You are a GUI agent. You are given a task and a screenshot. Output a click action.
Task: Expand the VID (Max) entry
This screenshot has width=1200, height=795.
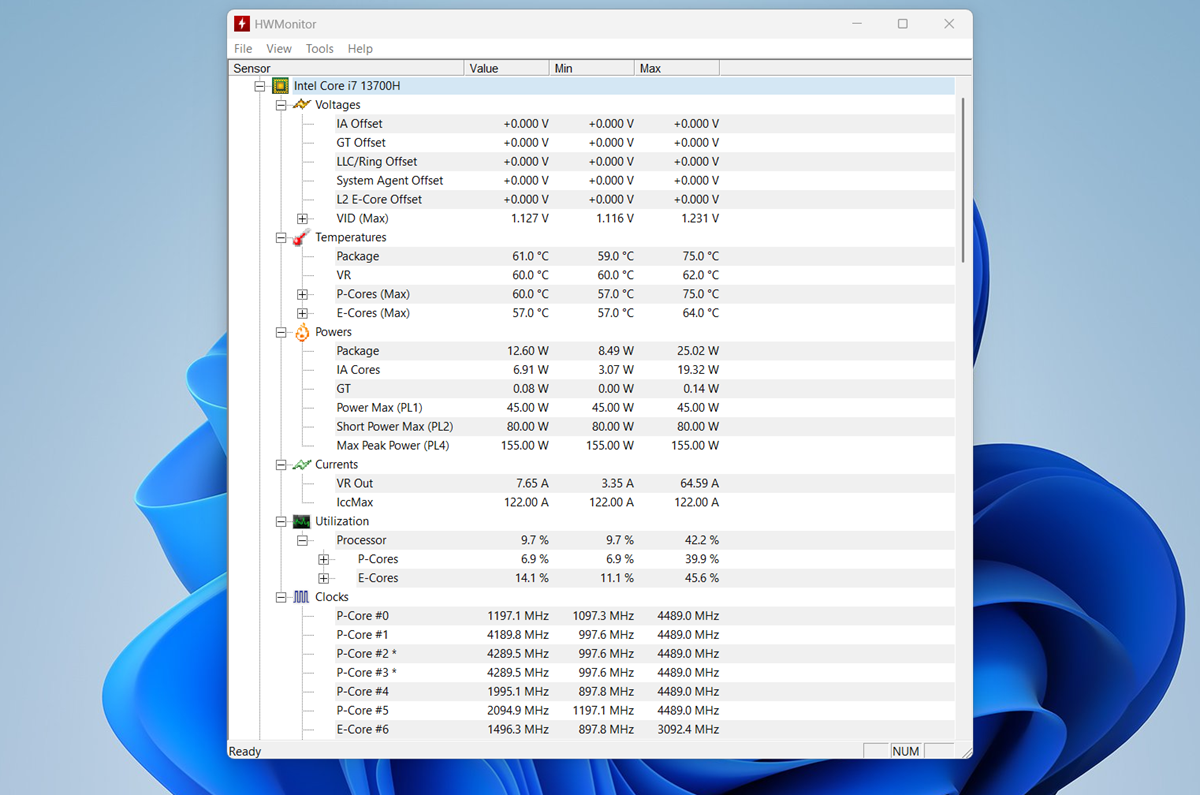pos(302,219)
